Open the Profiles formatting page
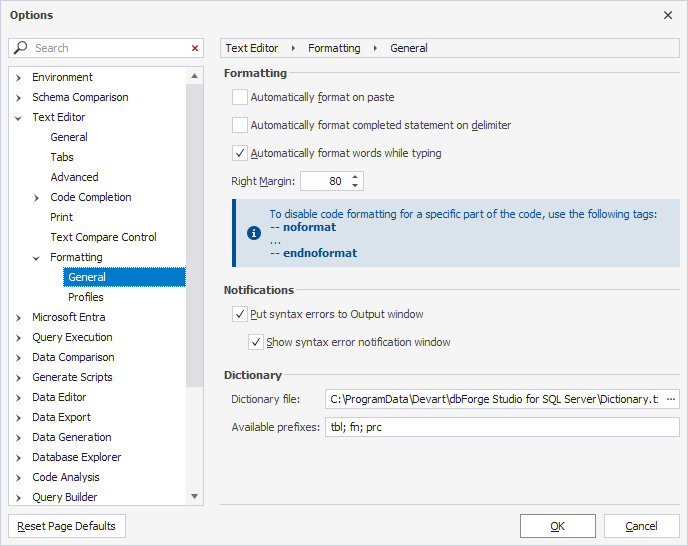The image size is (688, 546). point(86,297)
